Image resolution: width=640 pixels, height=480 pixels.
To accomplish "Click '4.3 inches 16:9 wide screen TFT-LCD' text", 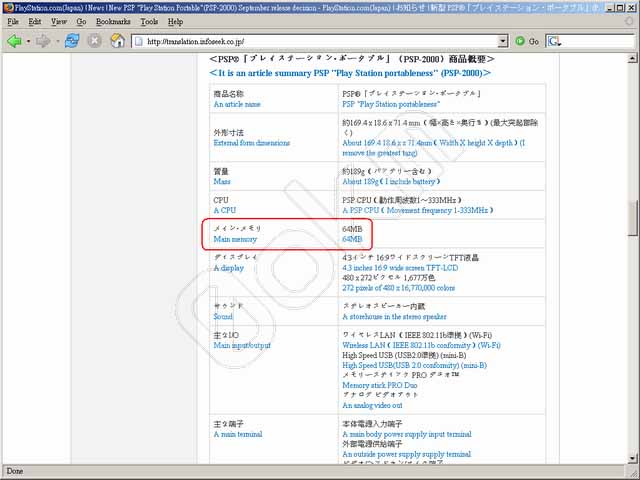I will pos(400,268).
